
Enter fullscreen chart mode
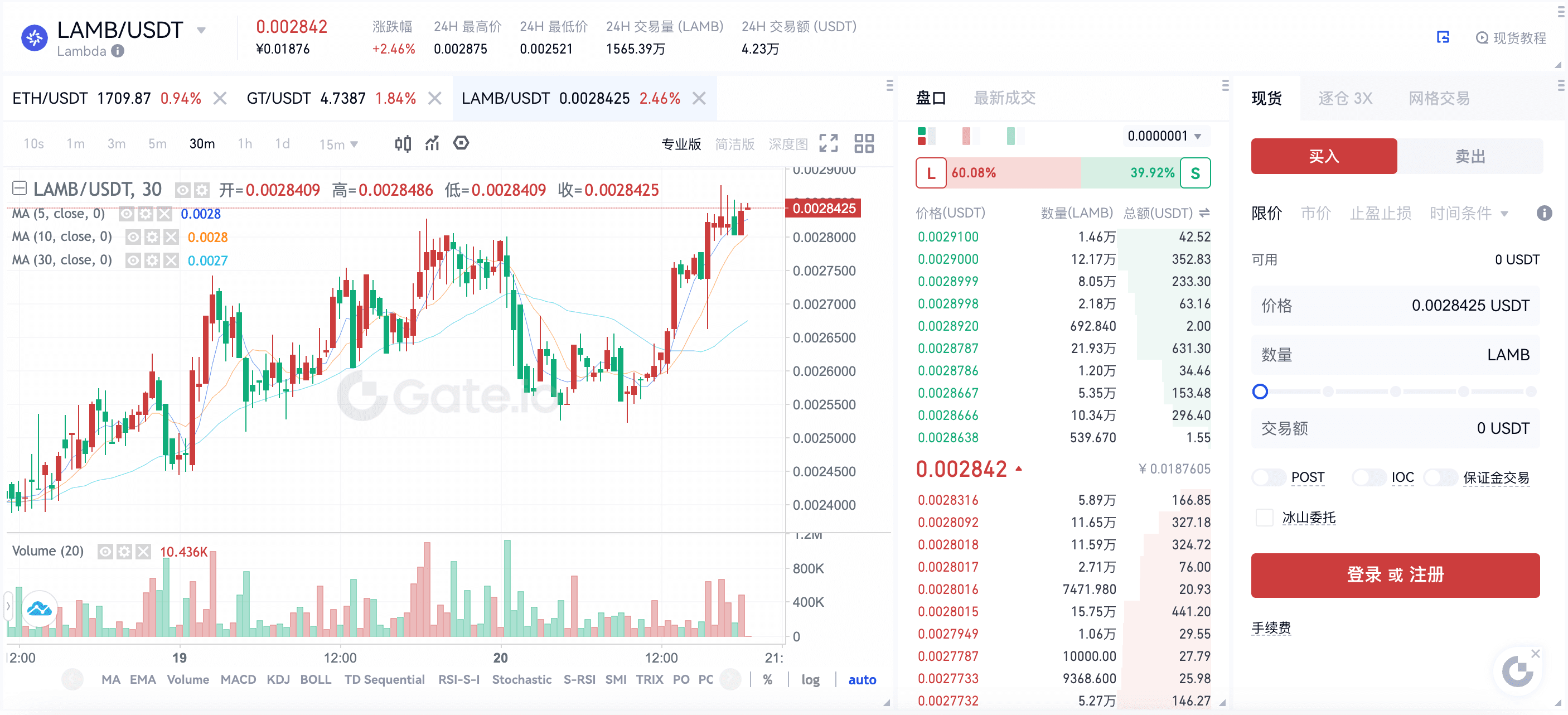[x=829, y=144]
